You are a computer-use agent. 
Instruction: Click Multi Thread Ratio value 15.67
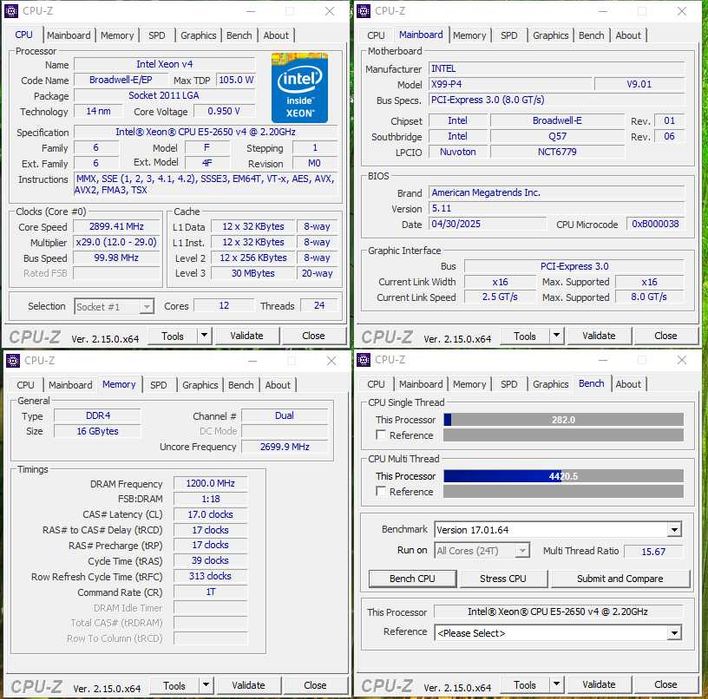pyautogui.click(x=653, y=551)
